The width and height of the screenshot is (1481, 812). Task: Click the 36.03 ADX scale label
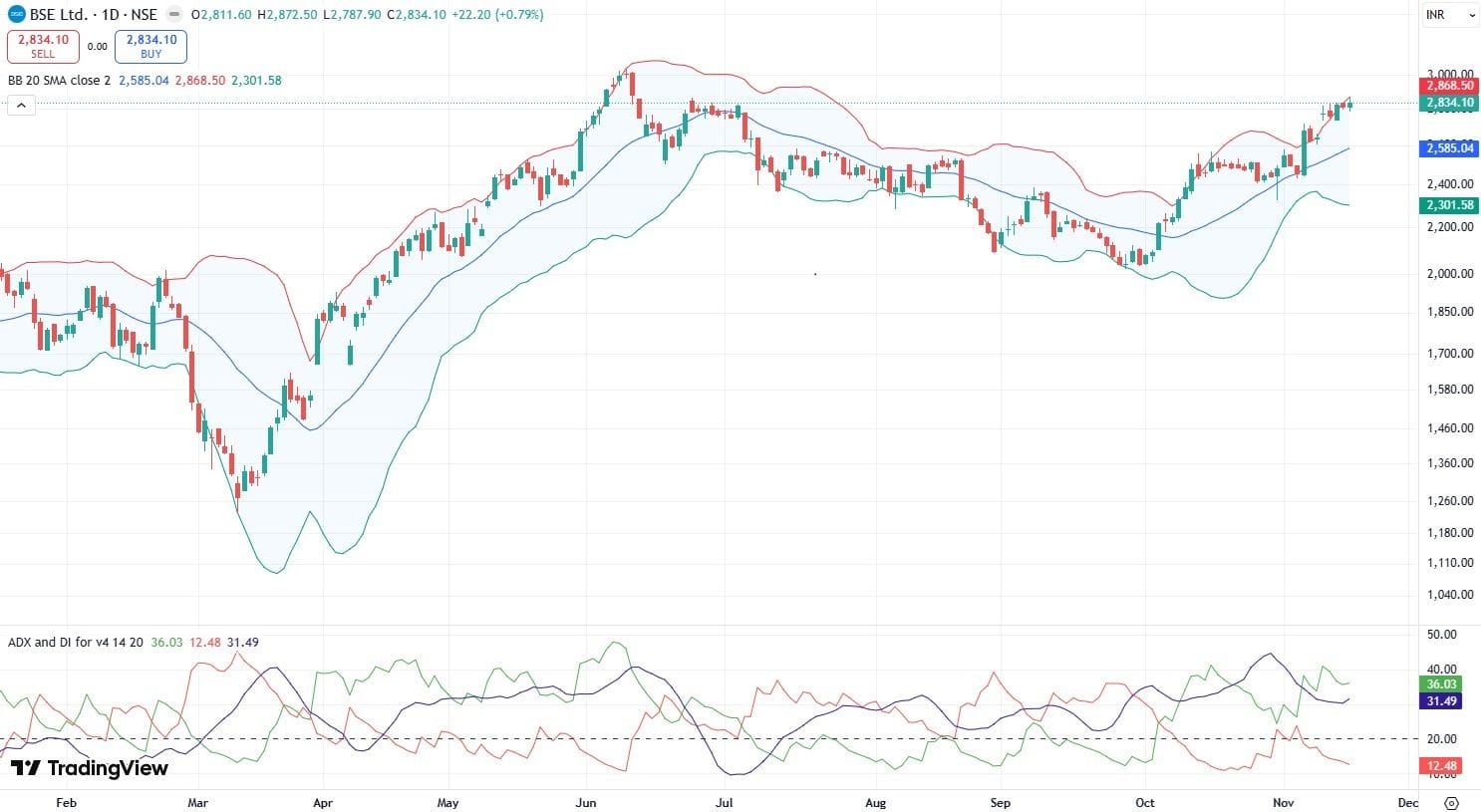[x=1441, y=684]
